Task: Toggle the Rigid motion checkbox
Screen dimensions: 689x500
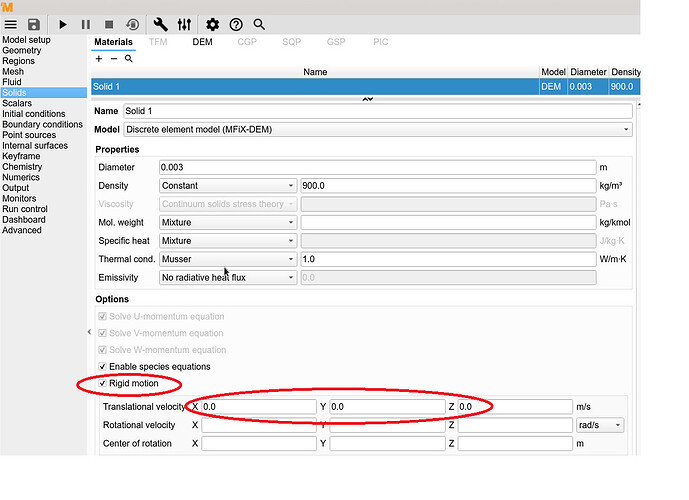Action: 102,383
